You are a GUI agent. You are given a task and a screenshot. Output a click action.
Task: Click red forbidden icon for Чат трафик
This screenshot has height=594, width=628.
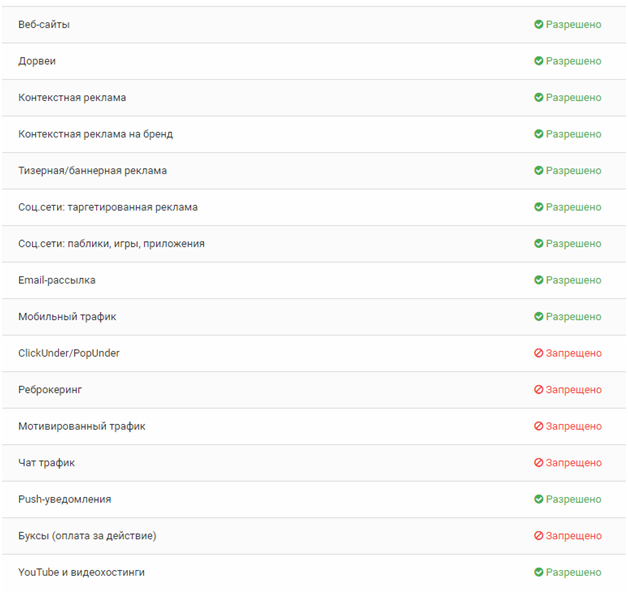click(x=539, y=463)
